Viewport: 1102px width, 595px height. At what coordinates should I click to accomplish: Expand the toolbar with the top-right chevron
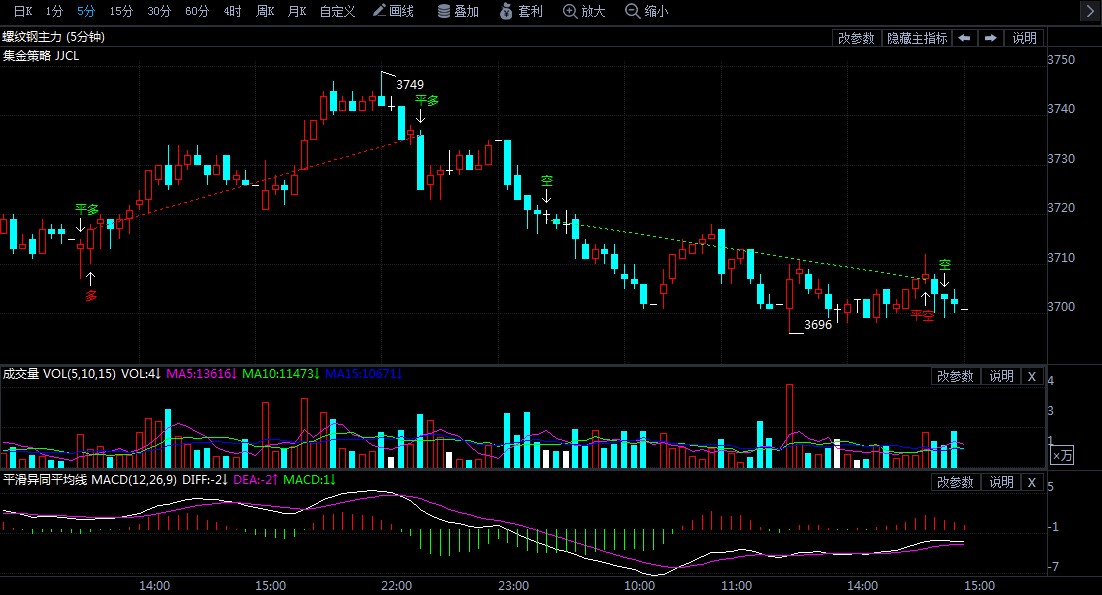[1089, 12]
